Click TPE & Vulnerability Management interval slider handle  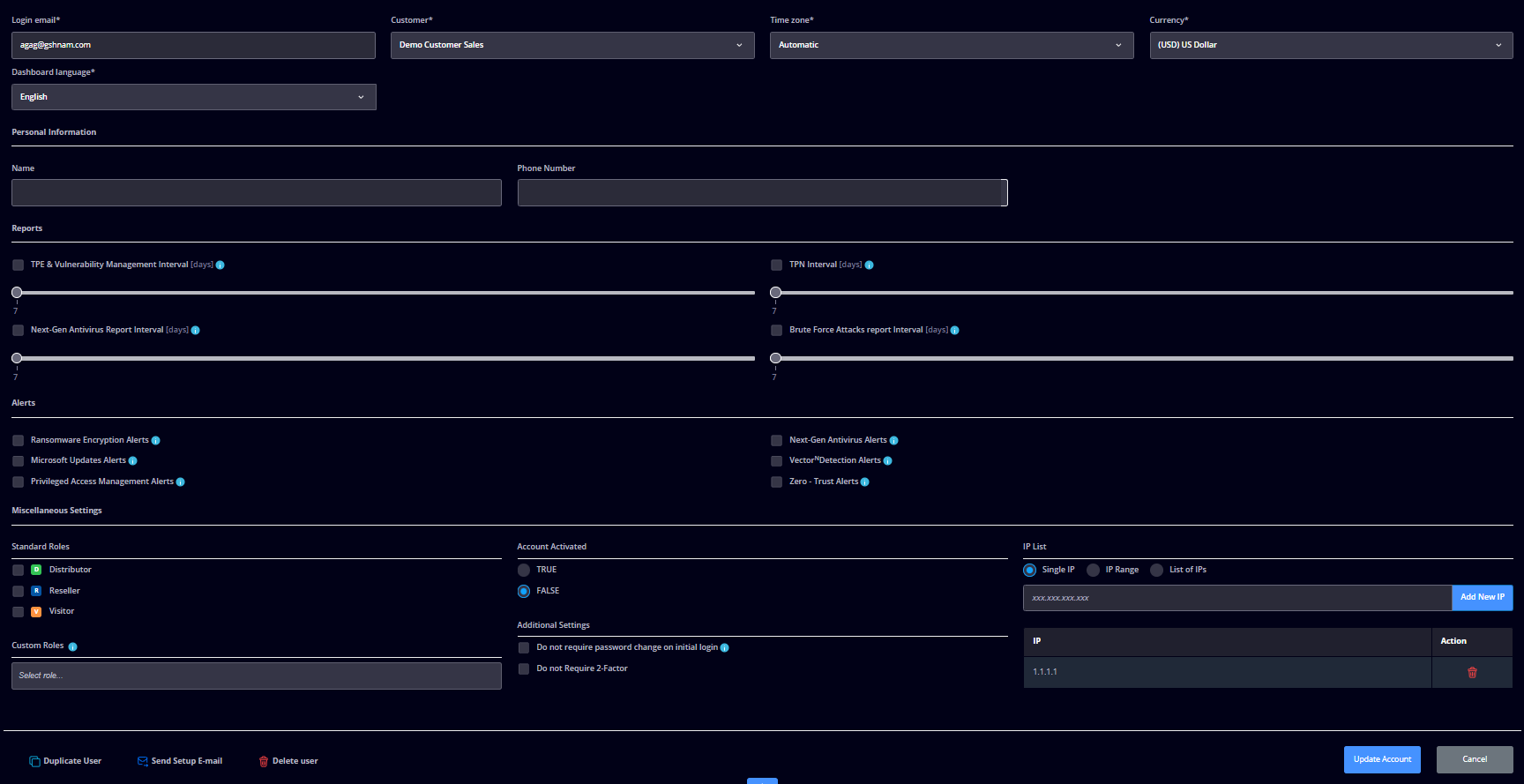coord(17,292)
